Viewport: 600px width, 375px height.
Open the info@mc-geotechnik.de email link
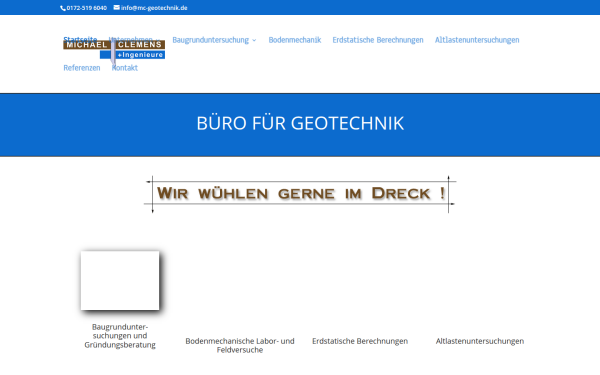pos(154,8)
